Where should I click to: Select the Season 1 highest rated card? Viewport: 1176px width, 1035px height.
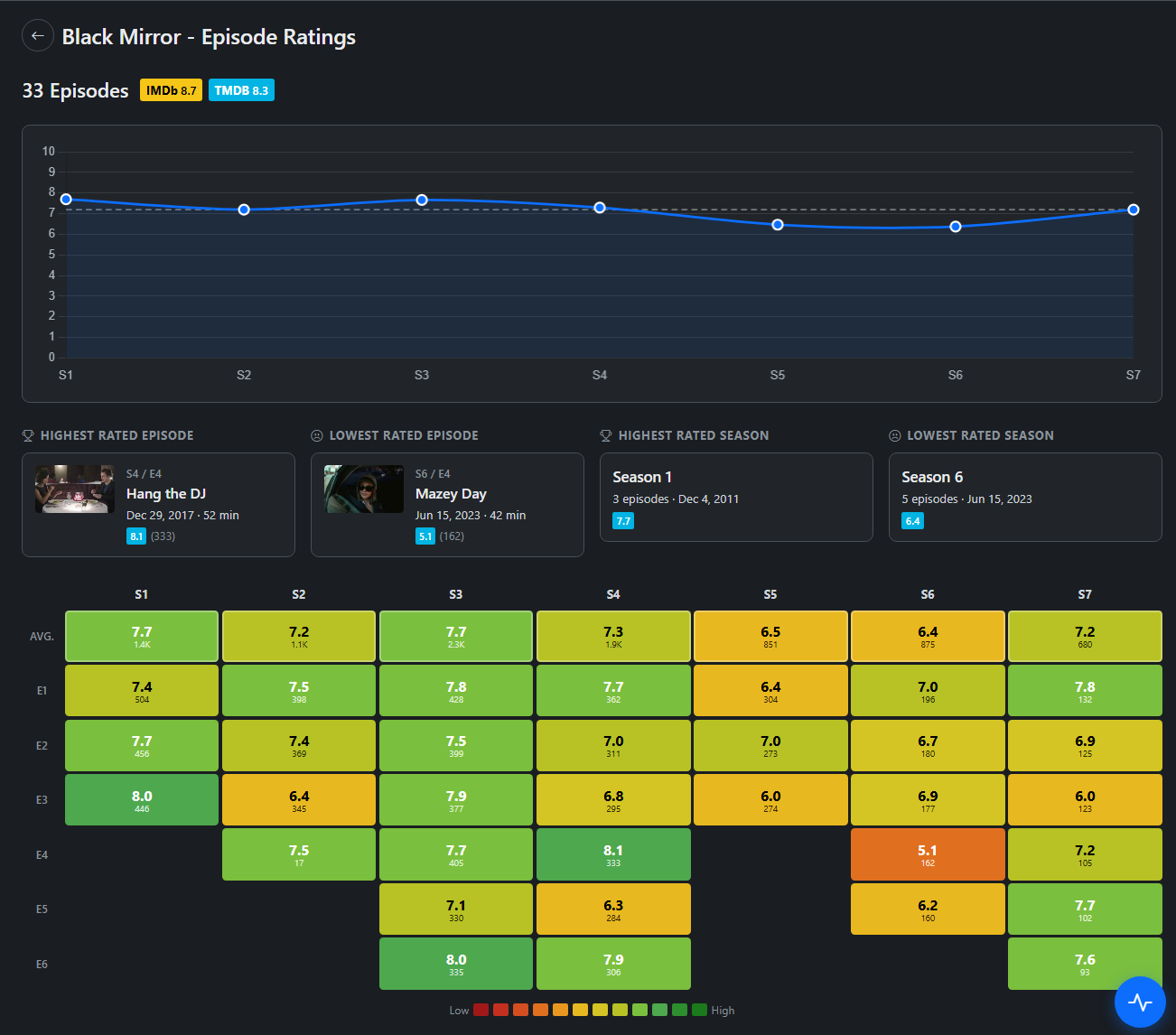point(736,497)
